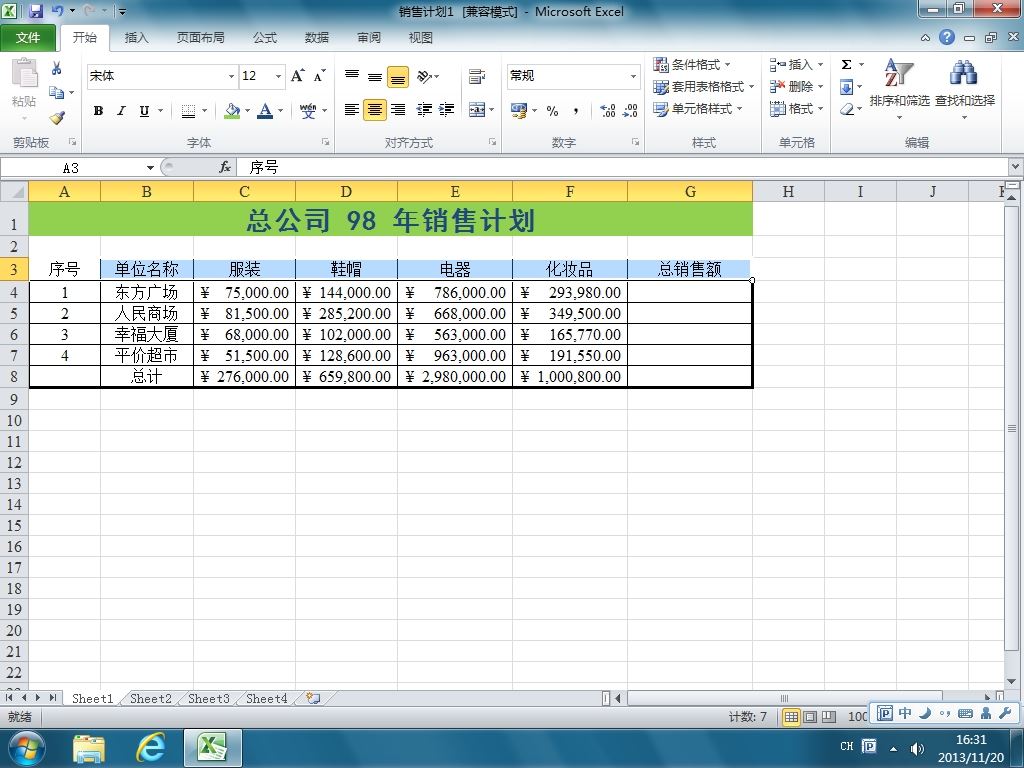
Task: Open Windows Explorer folder on taskbar
Action: pos(89,748)
